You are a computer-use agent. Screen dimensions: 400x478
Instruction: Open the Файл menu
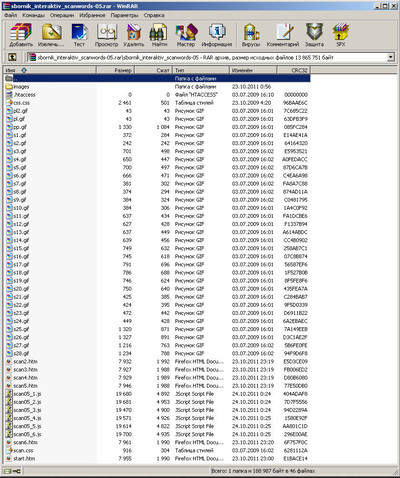[x=10, y=15]
